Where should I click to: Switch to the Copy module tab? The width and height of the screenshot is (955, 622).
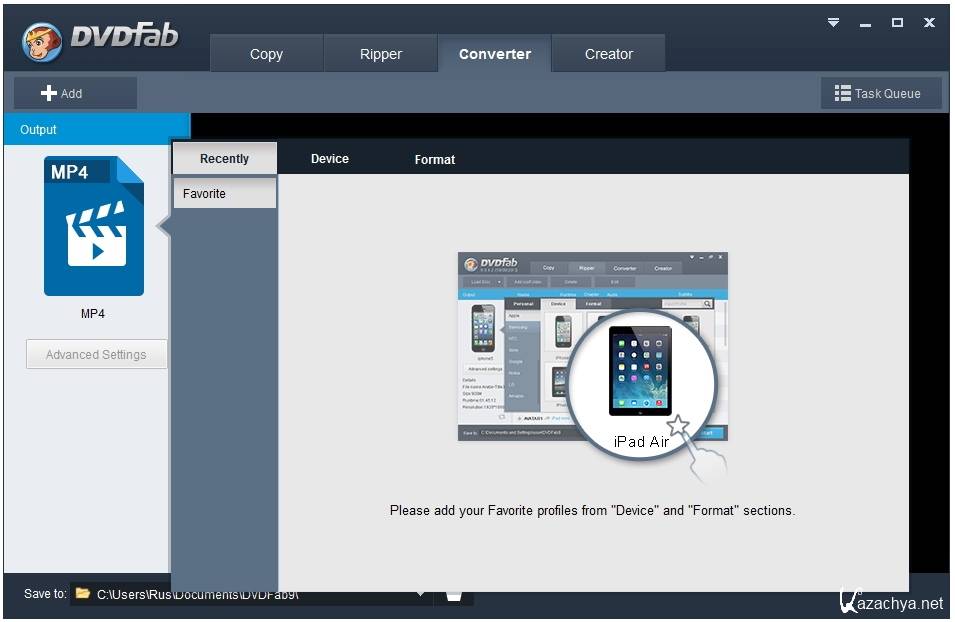click(x=266, y=54)
